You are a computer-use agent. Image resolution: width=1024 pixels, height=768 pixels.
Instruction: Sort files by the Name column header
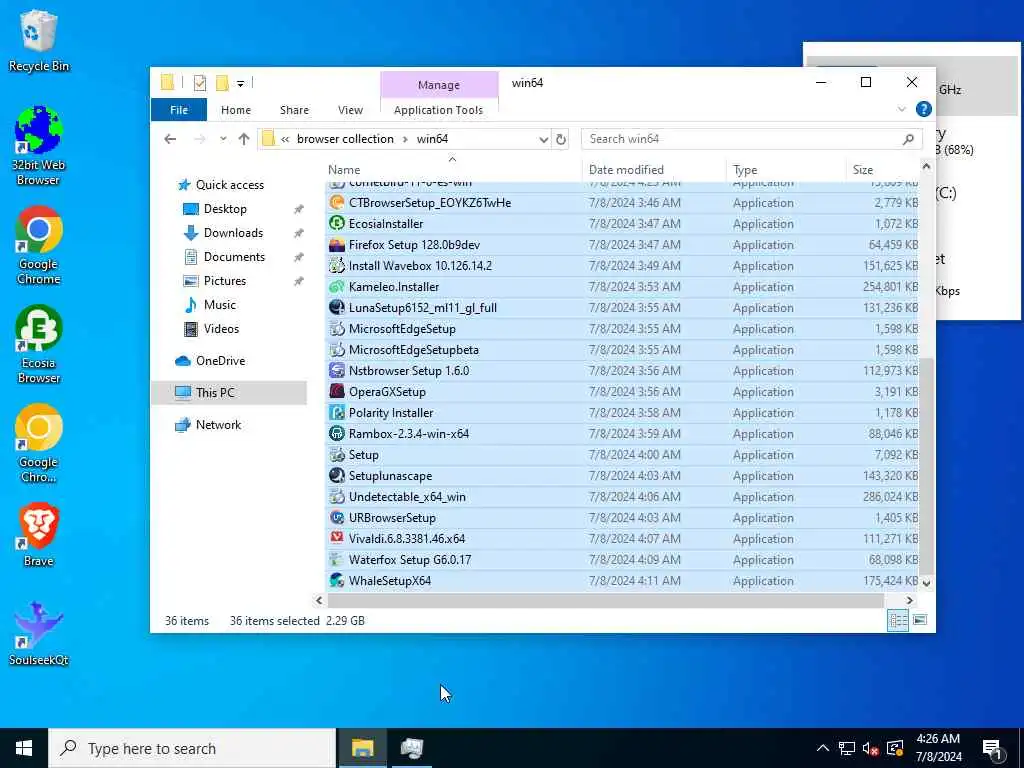(x=344, y=170)
